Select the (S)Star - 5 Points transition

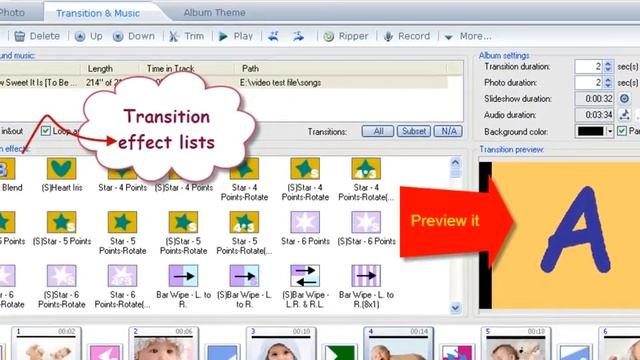pos(62,229)
